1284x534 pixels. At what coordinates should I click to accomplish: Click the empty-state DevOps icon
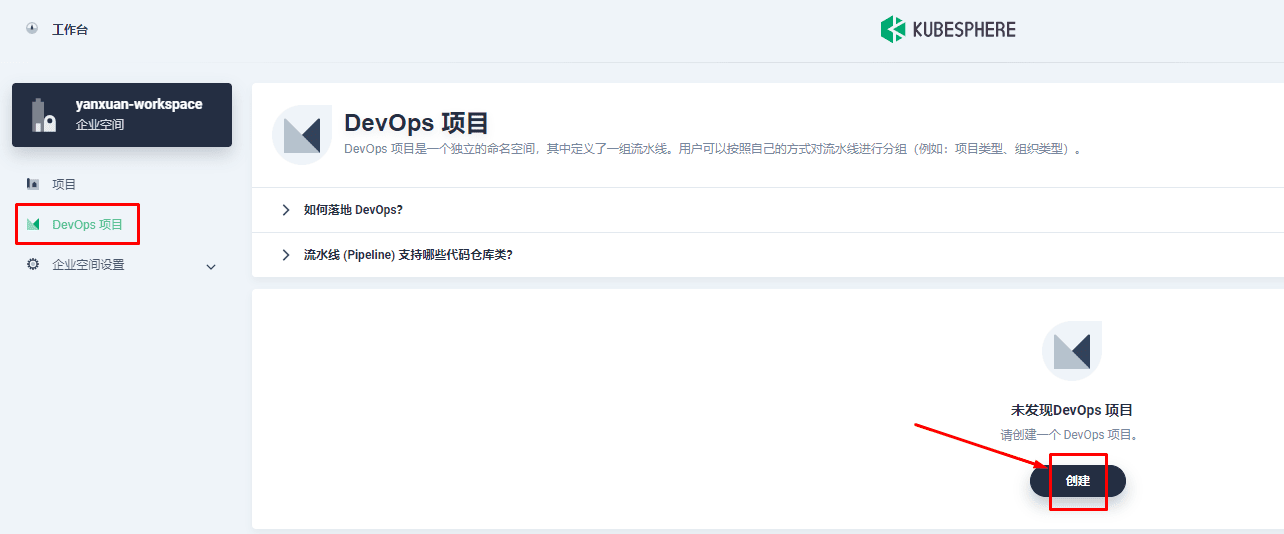1072,352
